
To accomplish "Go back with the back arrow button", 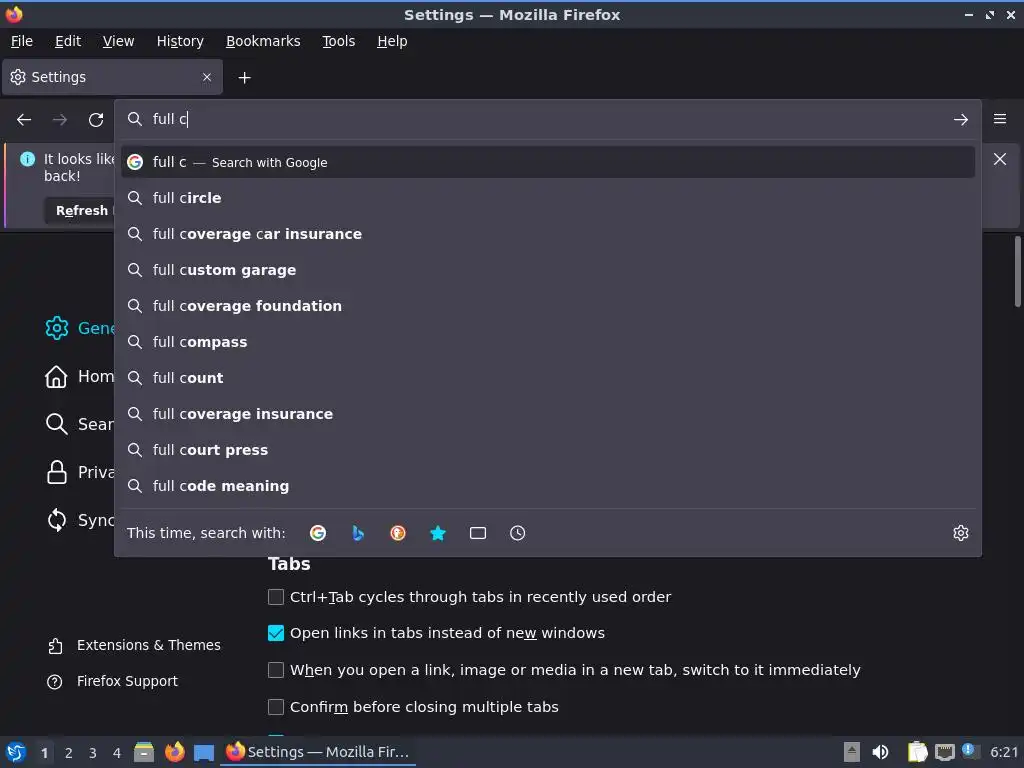I will tap(24, 120).
